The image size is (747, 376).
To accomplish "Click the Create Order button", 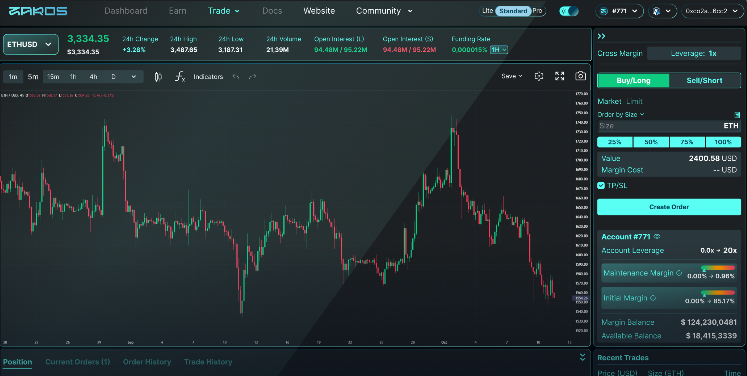I will 669,207.
